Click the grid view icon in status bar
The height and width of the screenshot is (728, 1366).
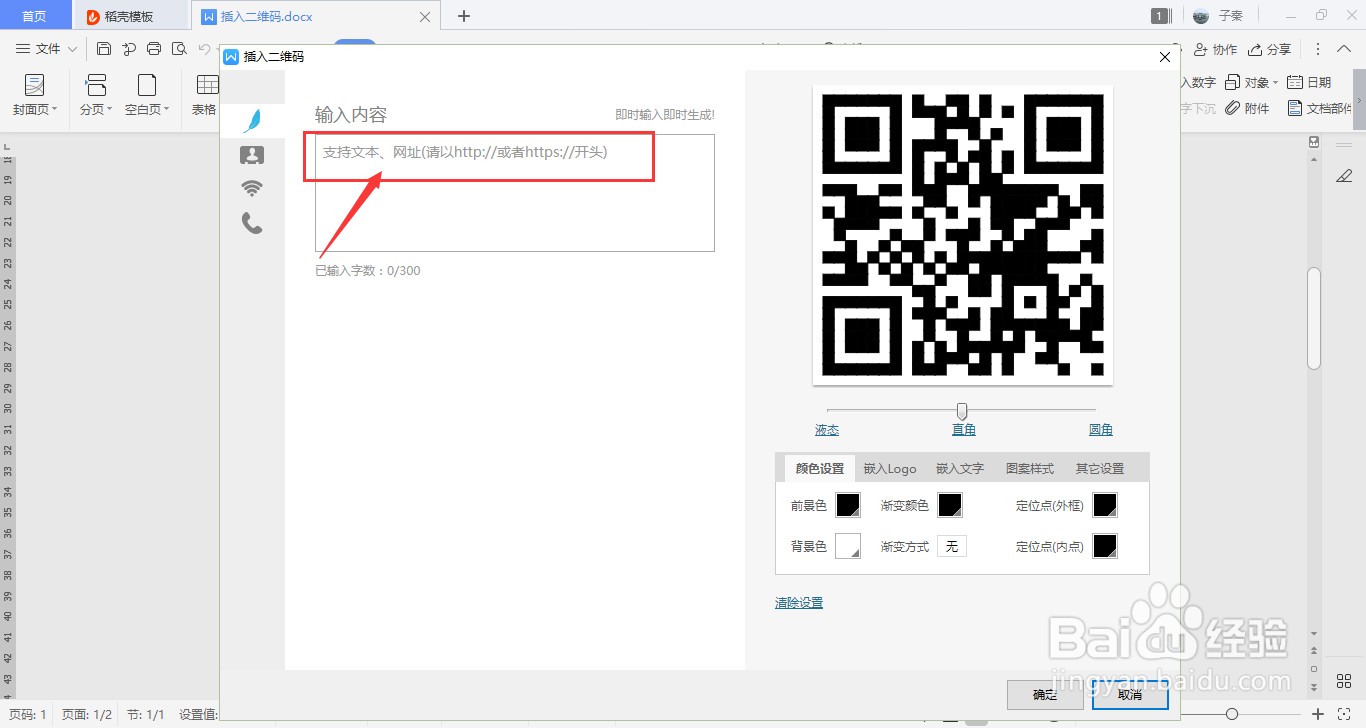point(1343,682)
